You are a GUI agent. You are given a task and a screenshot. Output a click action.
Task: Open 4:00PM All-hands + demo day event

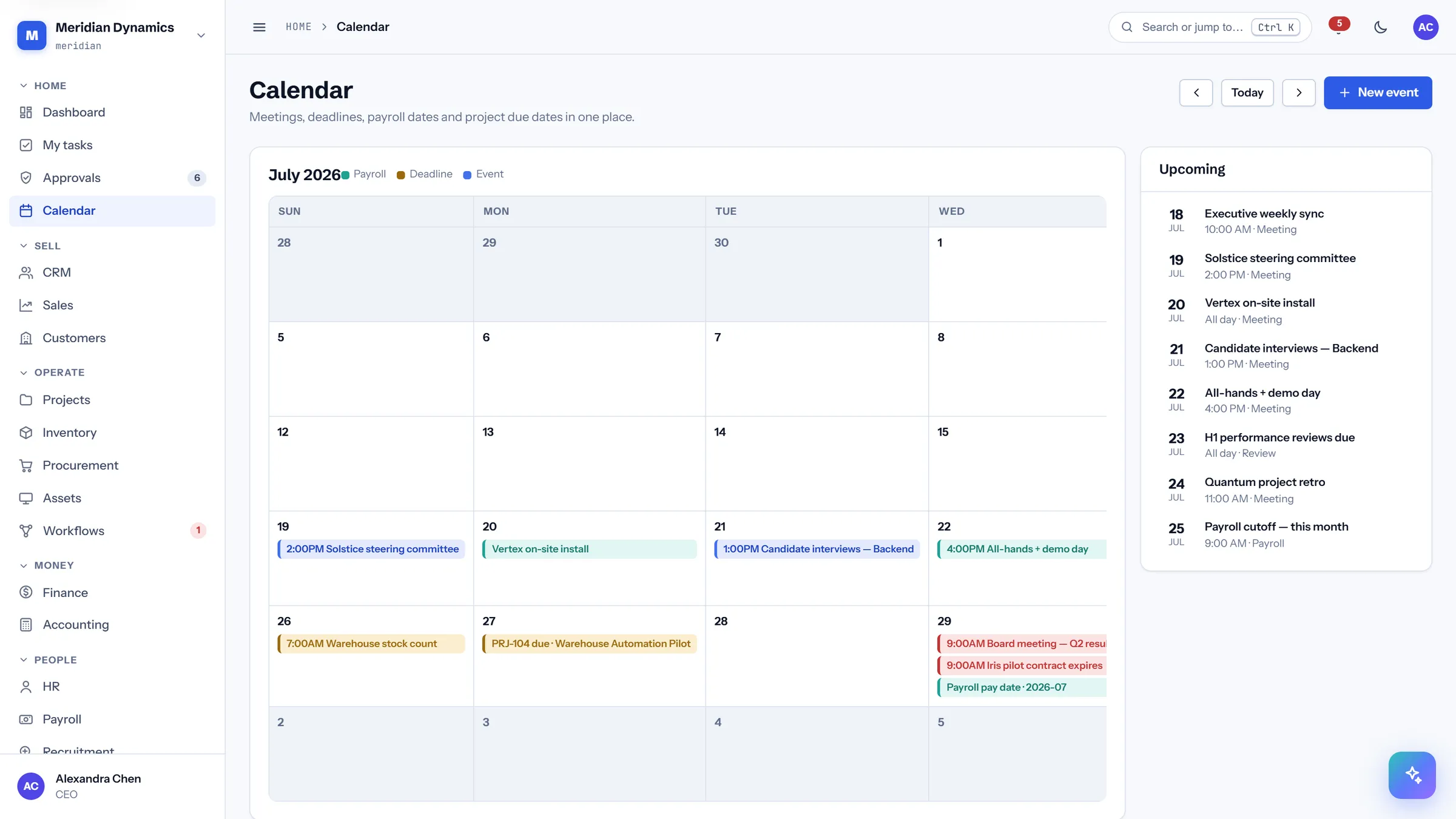tap(1022, 549)
